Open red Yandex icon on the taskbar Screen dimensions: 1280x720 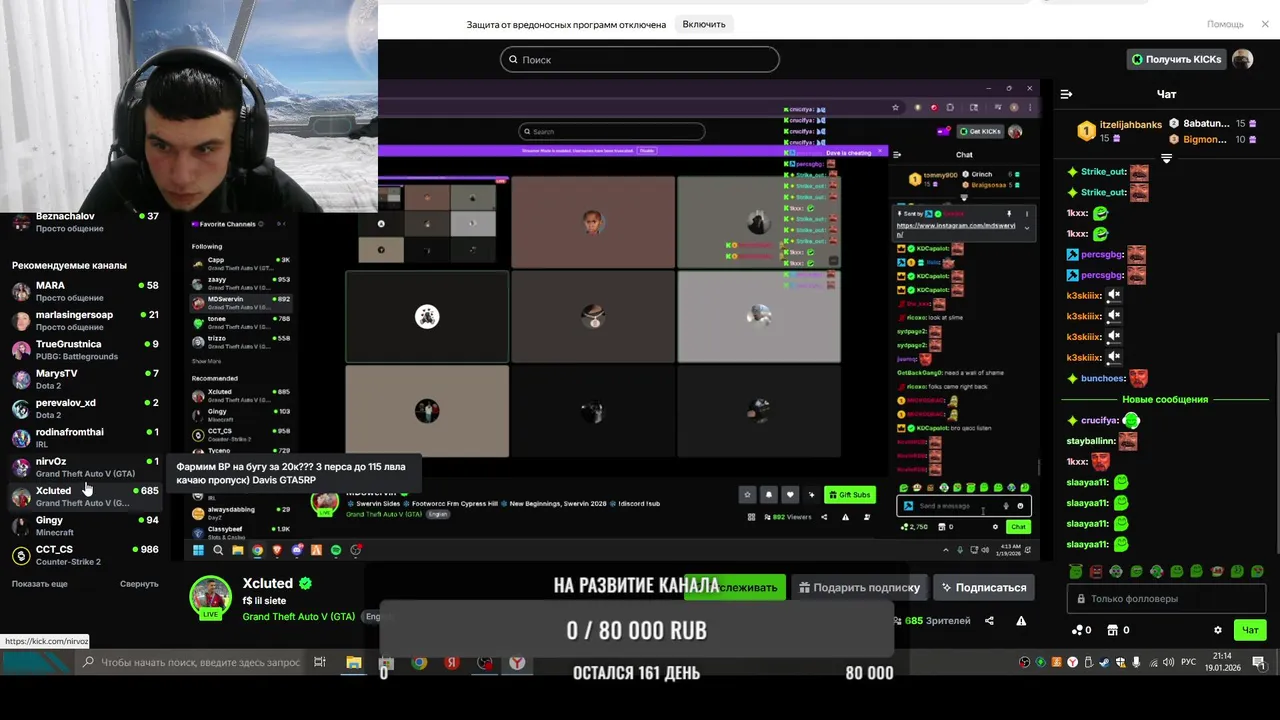pos(452,662)
